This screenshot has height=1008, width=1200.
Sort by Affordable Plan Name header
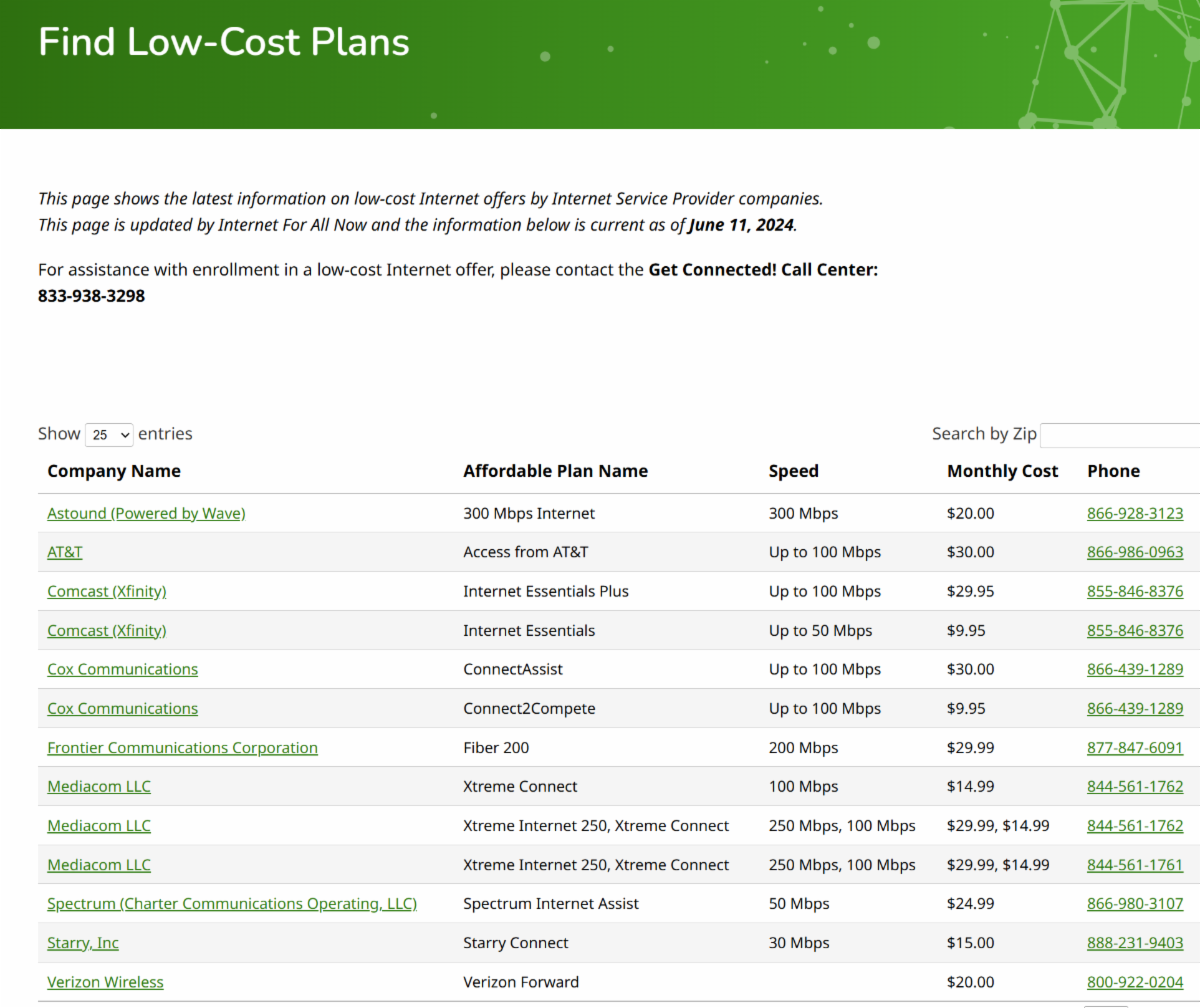[x=555, y=471]
